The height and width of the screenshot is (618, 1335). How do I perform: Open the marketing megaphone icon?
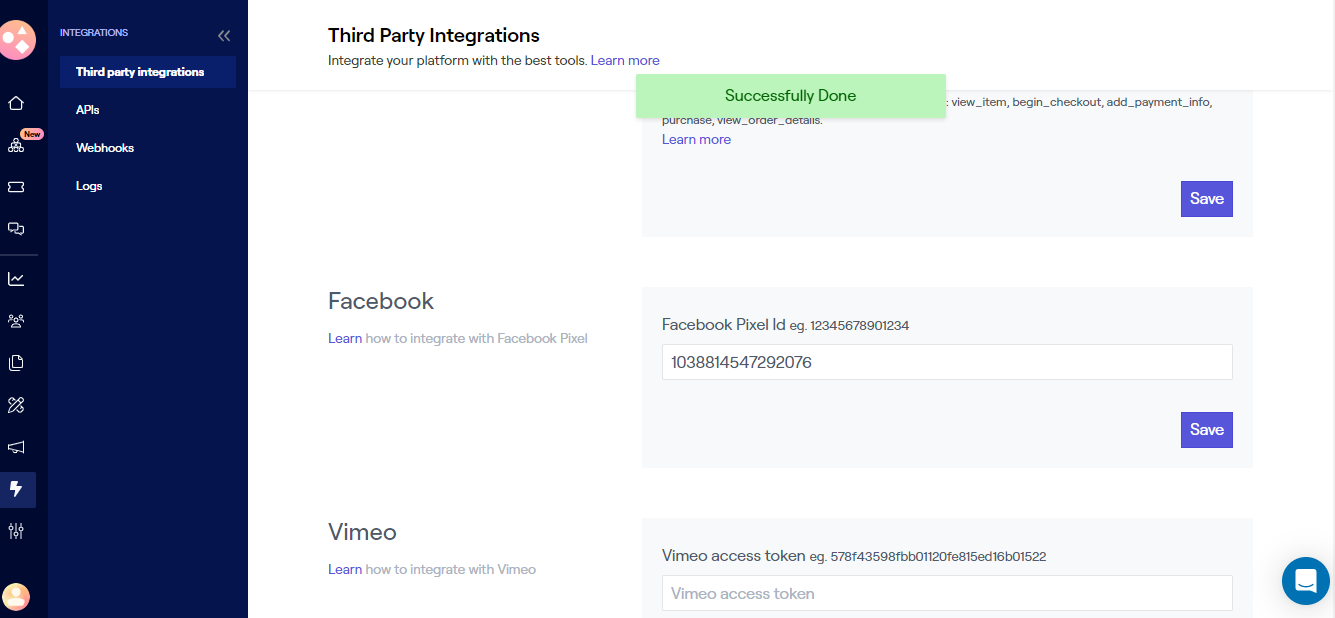click(x=16, y=447)
